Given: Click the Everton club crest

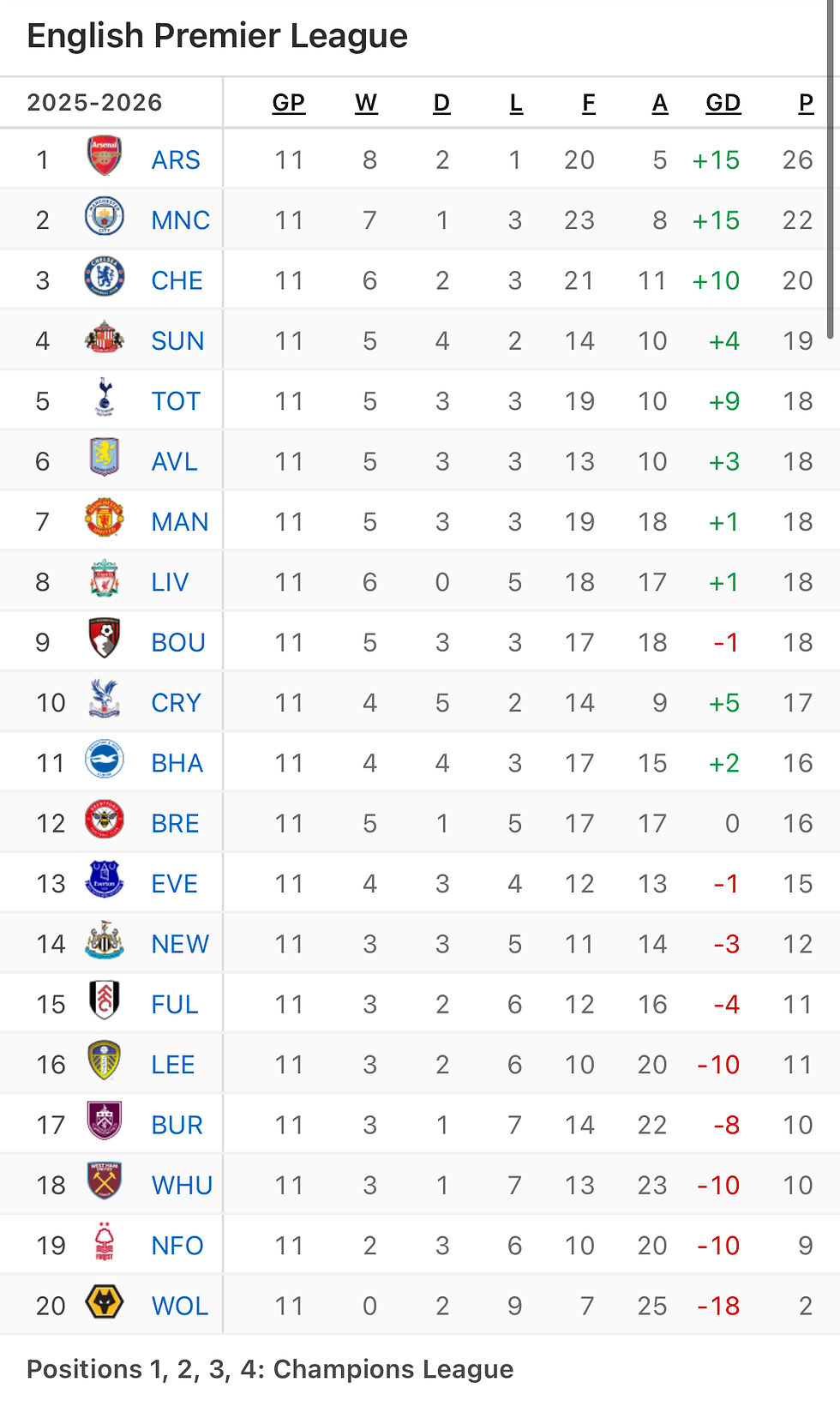Looking at the screenshot, I should point(105,882).
